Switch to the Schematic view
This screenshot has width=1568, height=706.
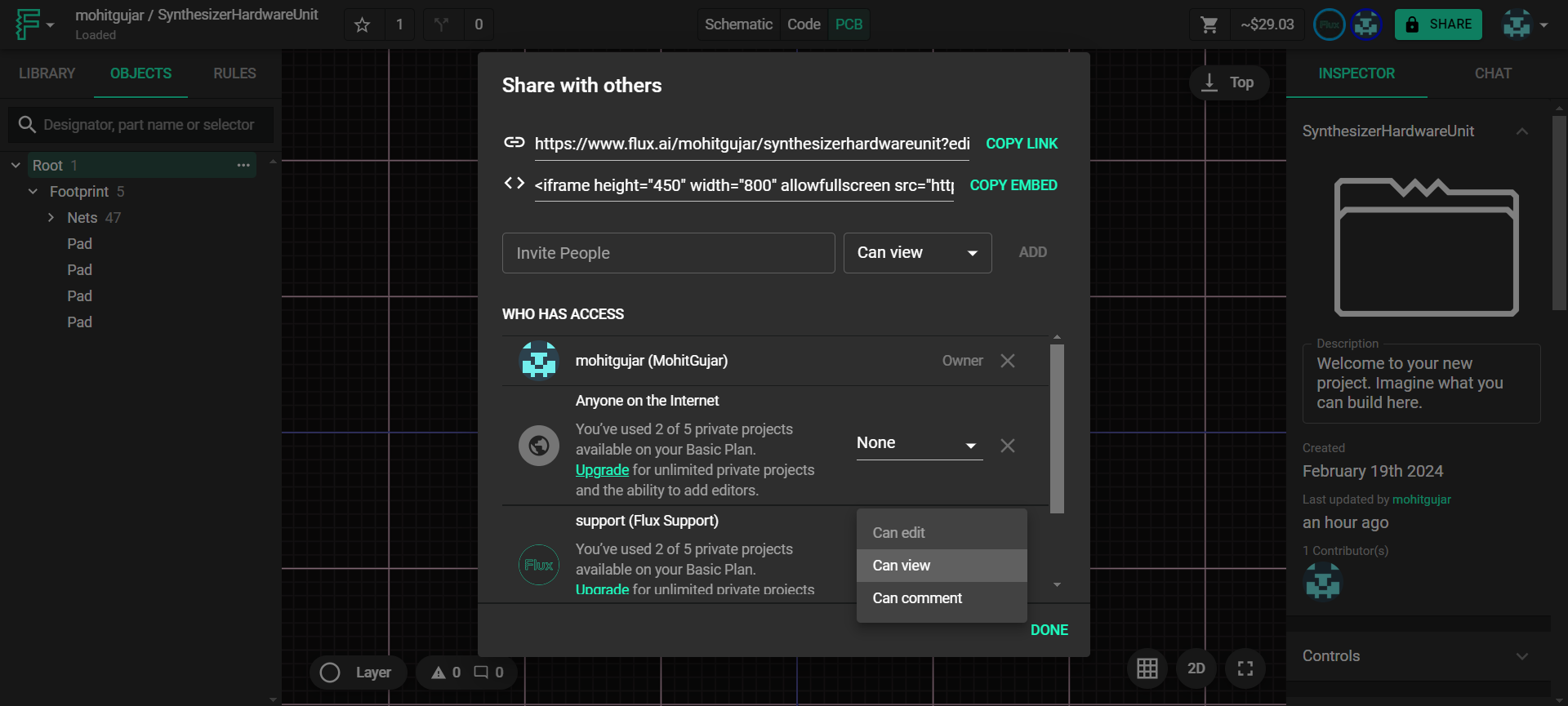coord(738,24)
